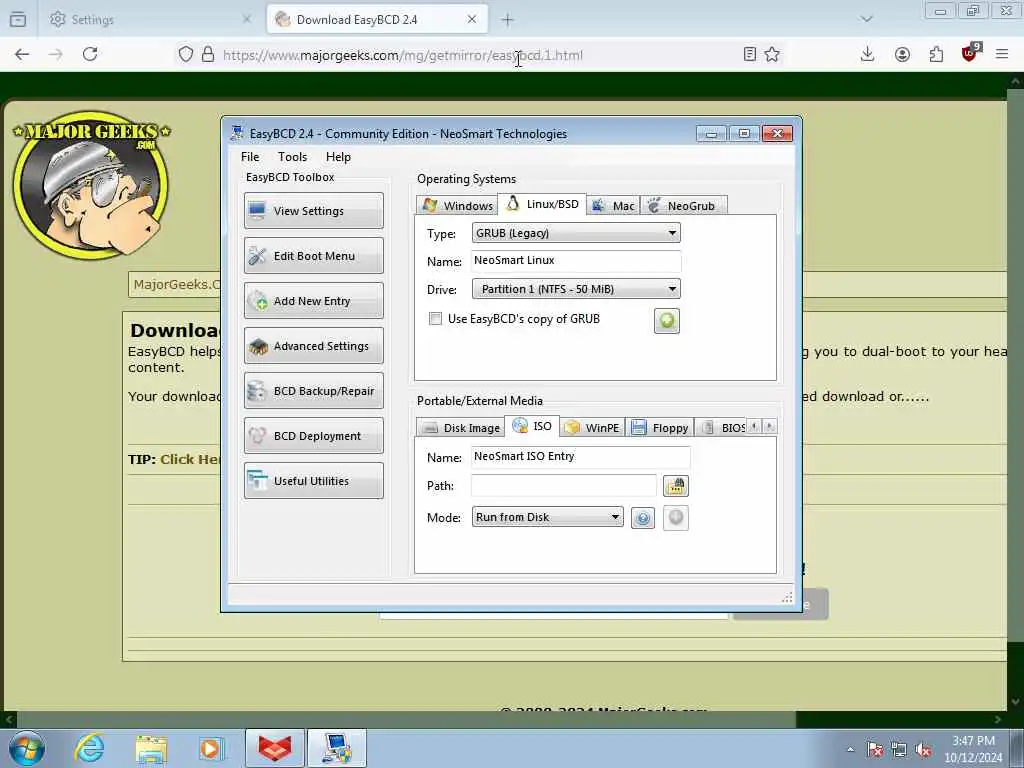Viewport: 1024px width, 768px height.
Task: Switch to the Settings browser tab
Action: point(152,20)
